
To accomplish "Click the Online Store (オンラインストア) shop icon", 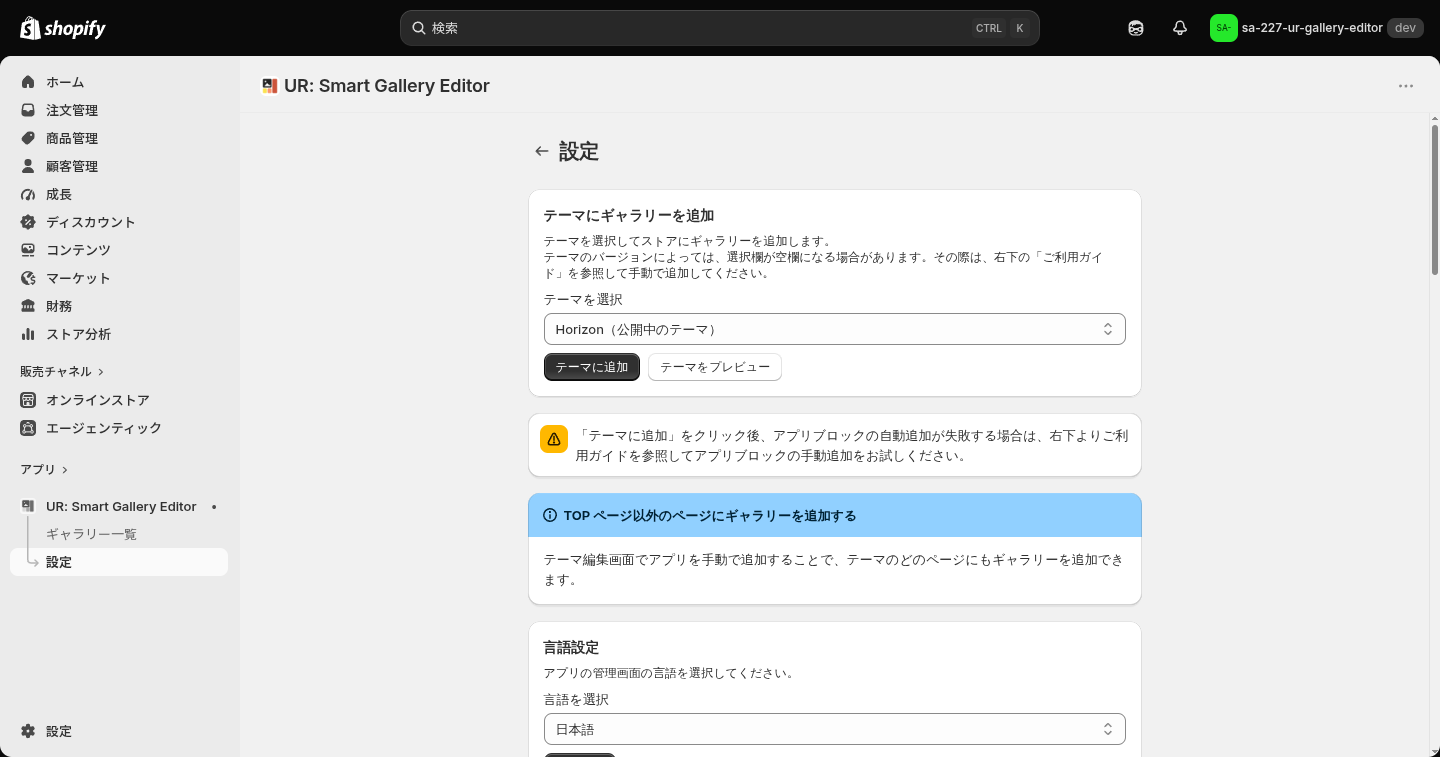I will coord(28,400).
